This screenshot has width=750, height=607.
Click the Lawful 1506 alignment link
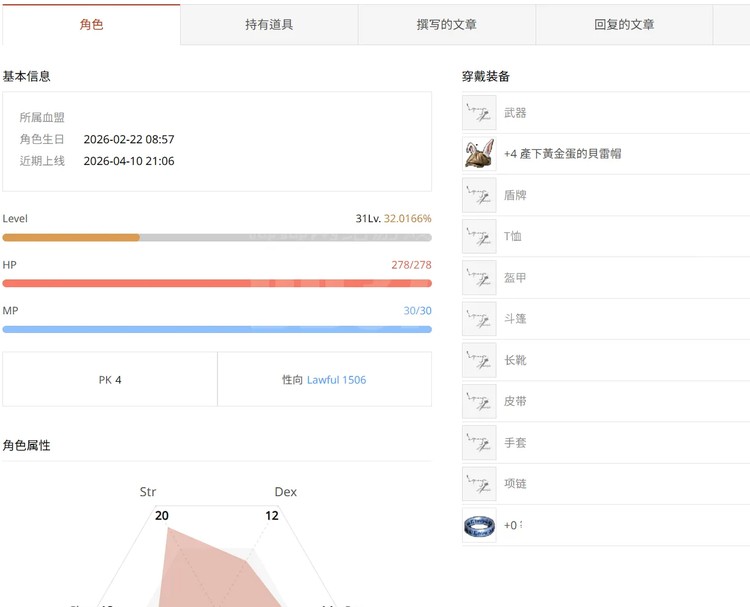pyautogui.click(x=336, y=380)
